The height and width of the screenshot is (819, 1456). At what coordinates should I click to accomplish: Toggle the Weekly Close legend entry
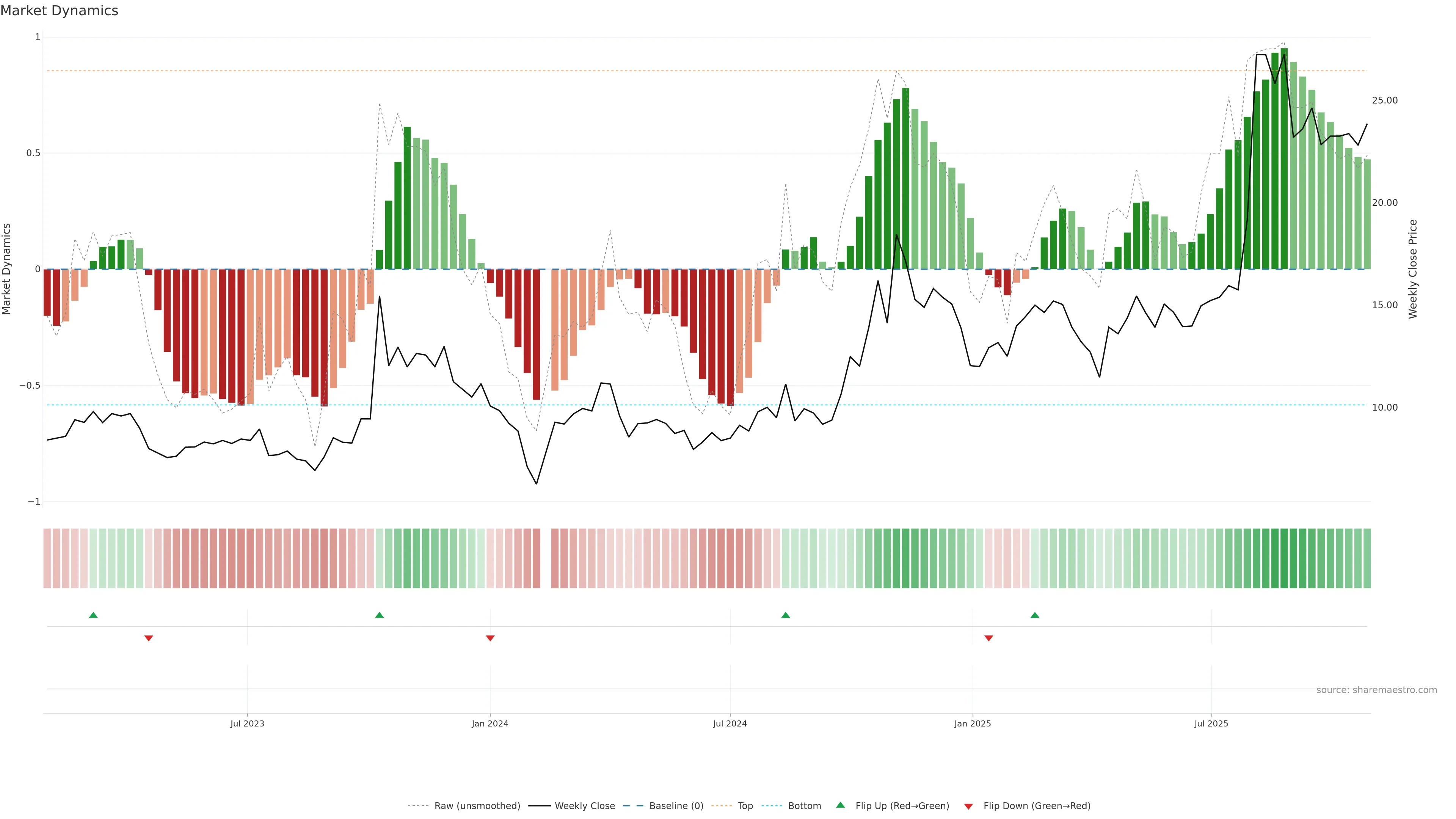click(x=584, y=805)
